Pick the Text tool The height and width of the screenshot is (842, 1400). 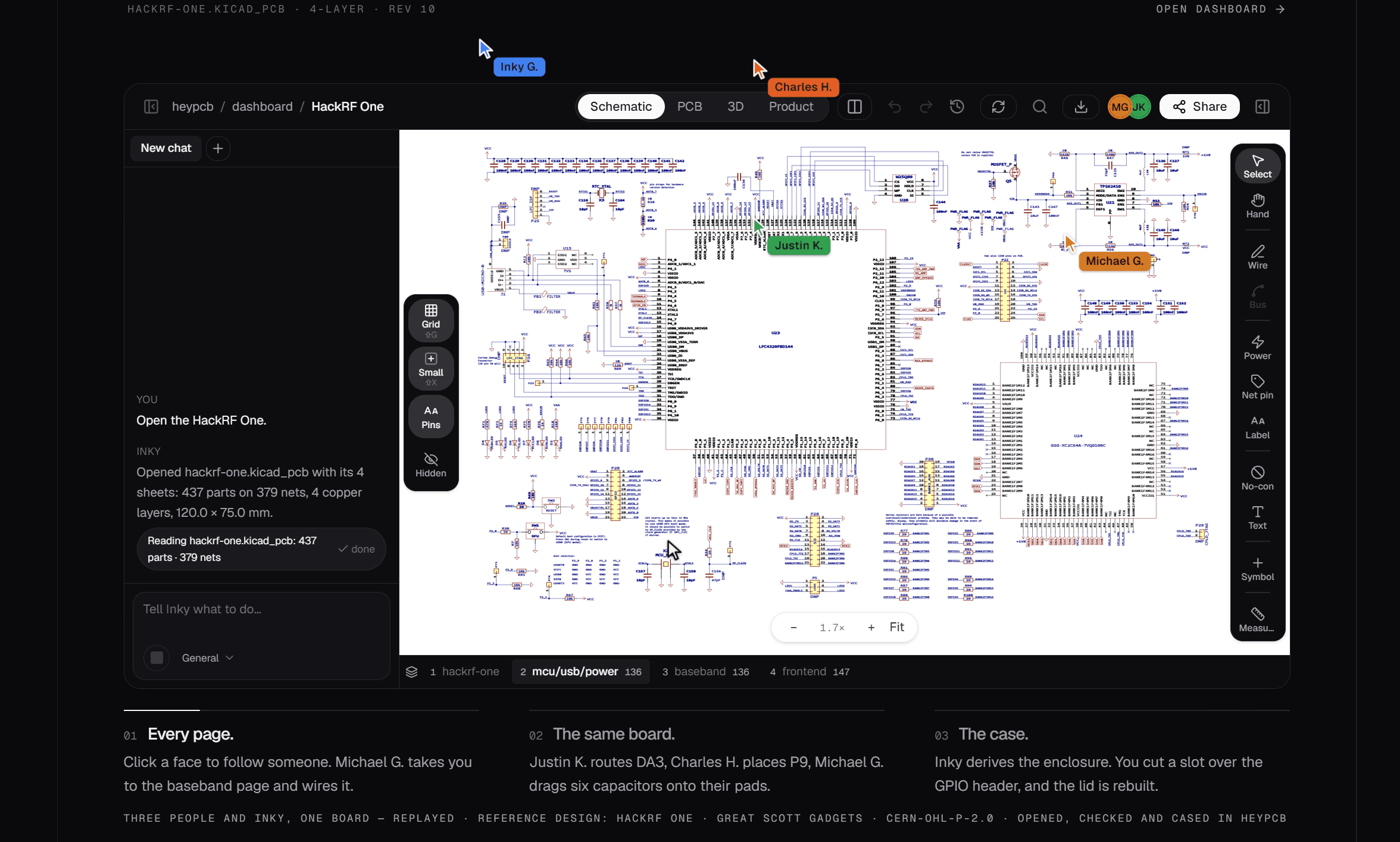coord(1257,517)
